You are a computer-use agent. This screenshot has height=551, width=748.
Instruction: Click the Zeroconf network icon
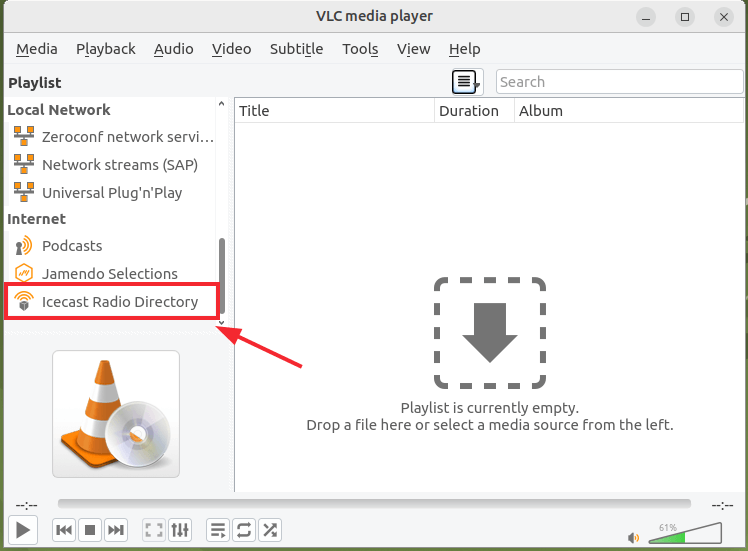pos(24,136)
